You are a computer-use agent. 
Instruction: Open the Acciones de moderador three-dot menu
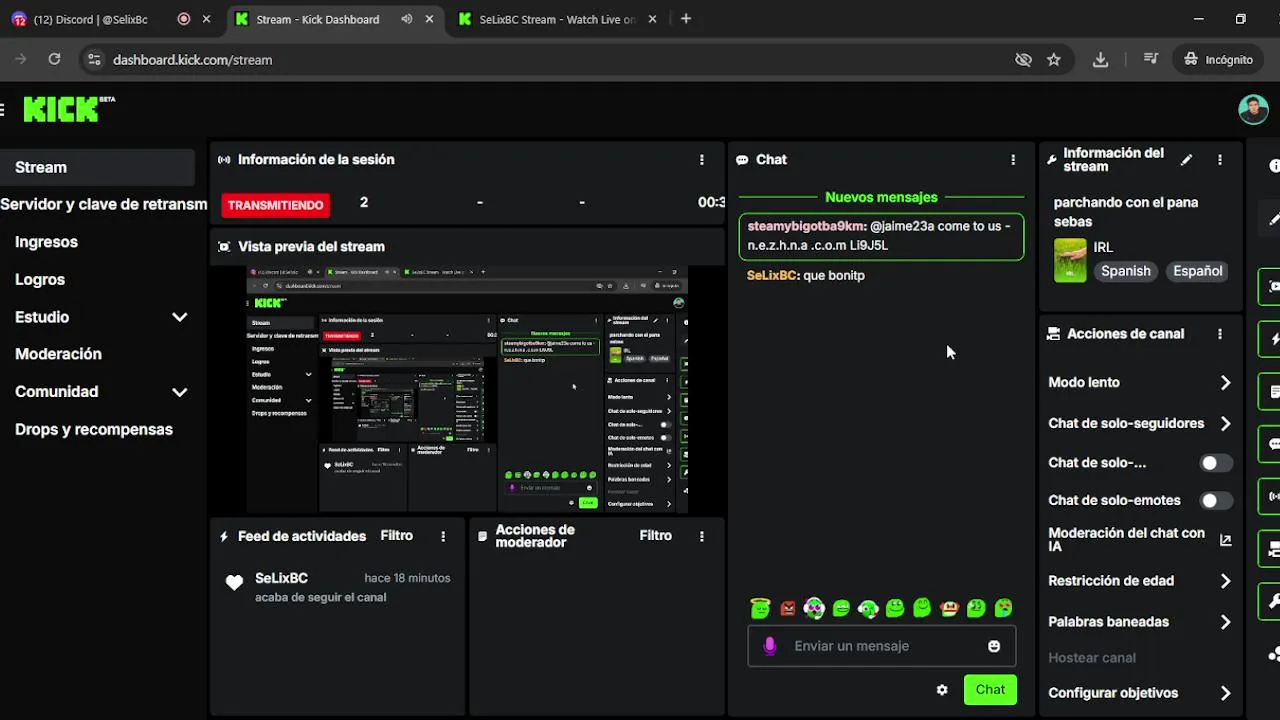702,536
